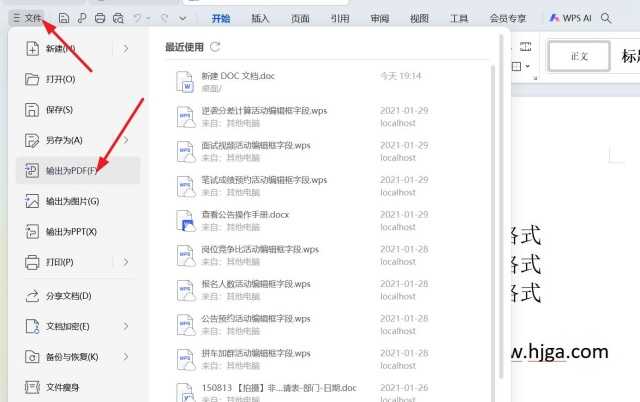
Task: Choose 保存(S) in the file menu
Action: click(x=78, y=110)
